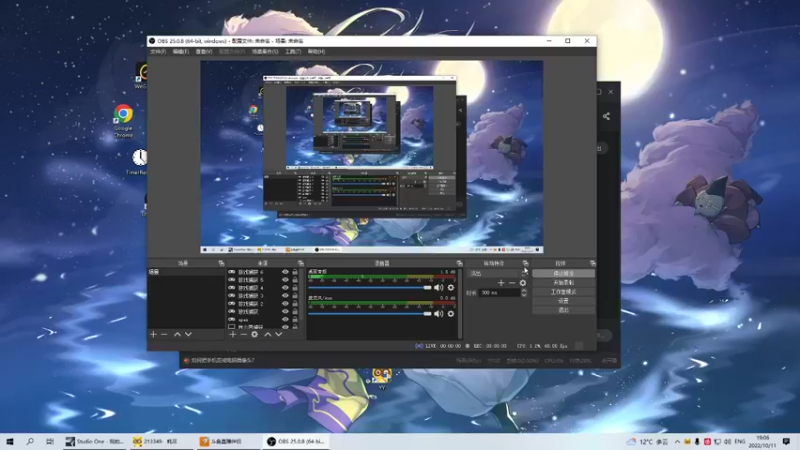Open transition properties with the gear icon
Viewport: 800px width, 450px height.
point(522,283)
